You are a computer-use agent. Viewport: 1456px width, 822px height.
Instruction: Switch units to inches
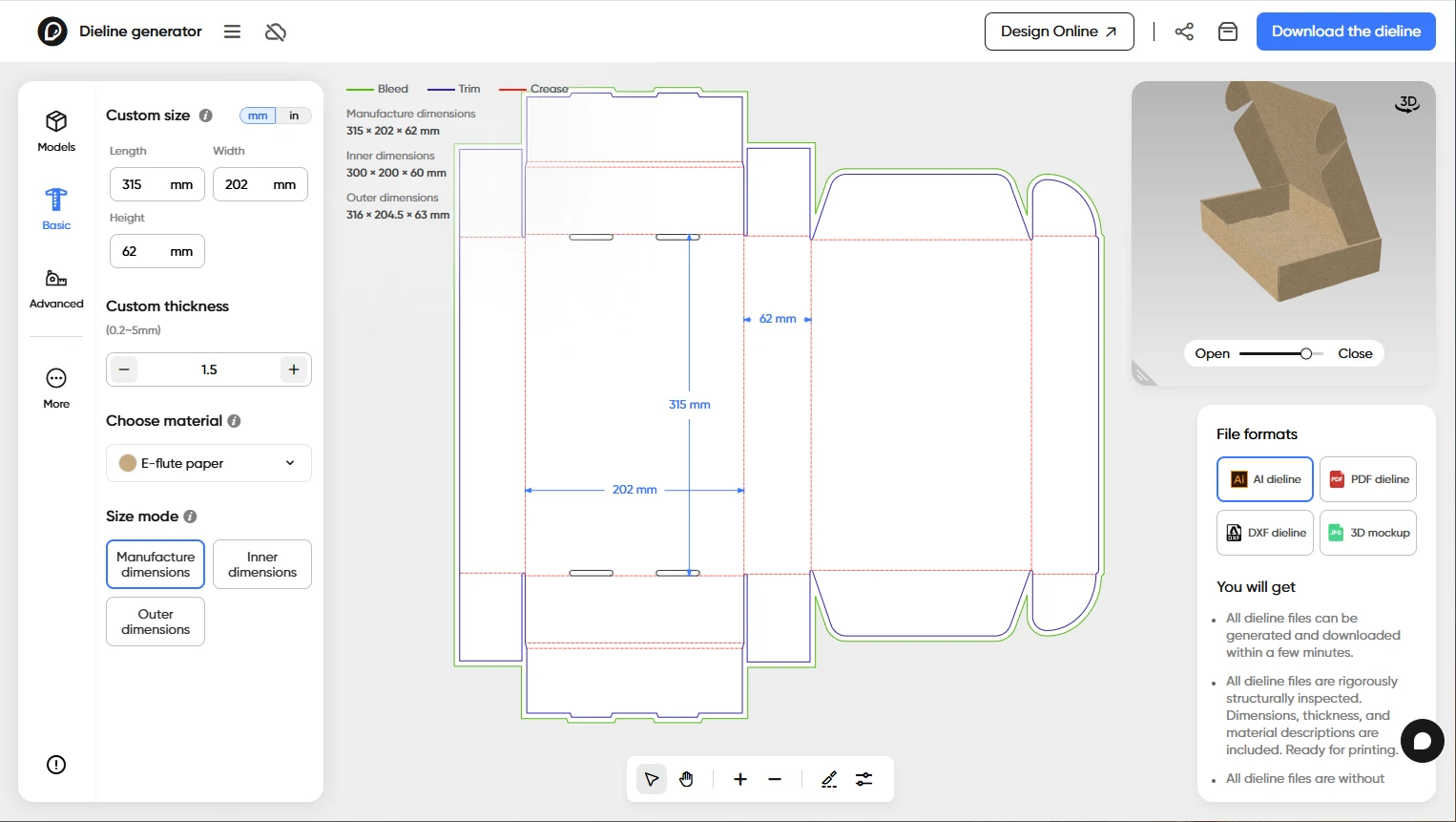294,116
